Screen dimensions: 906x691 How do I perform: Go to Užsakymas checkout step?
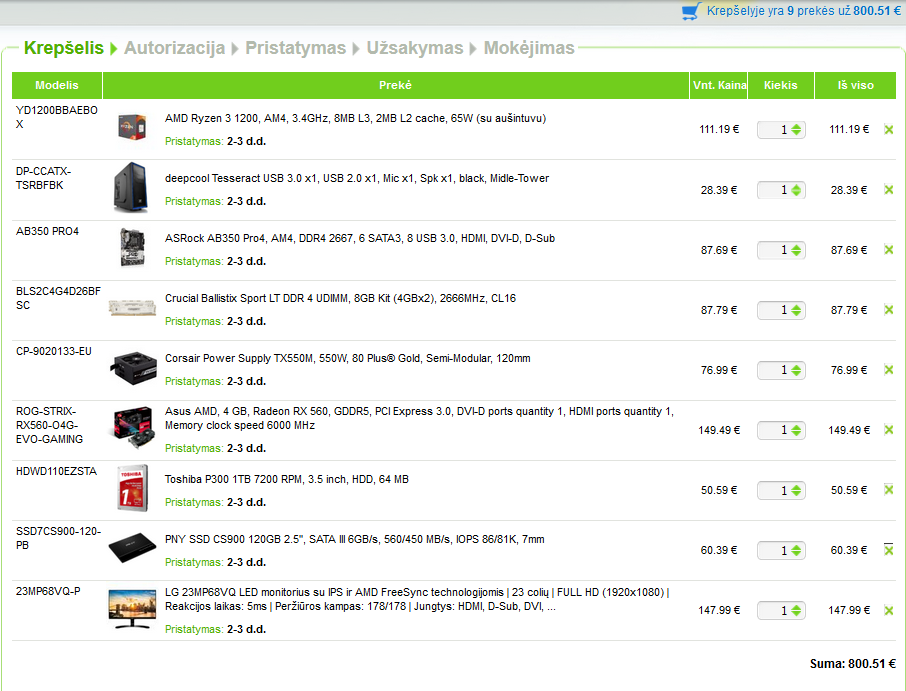[415, 48]
